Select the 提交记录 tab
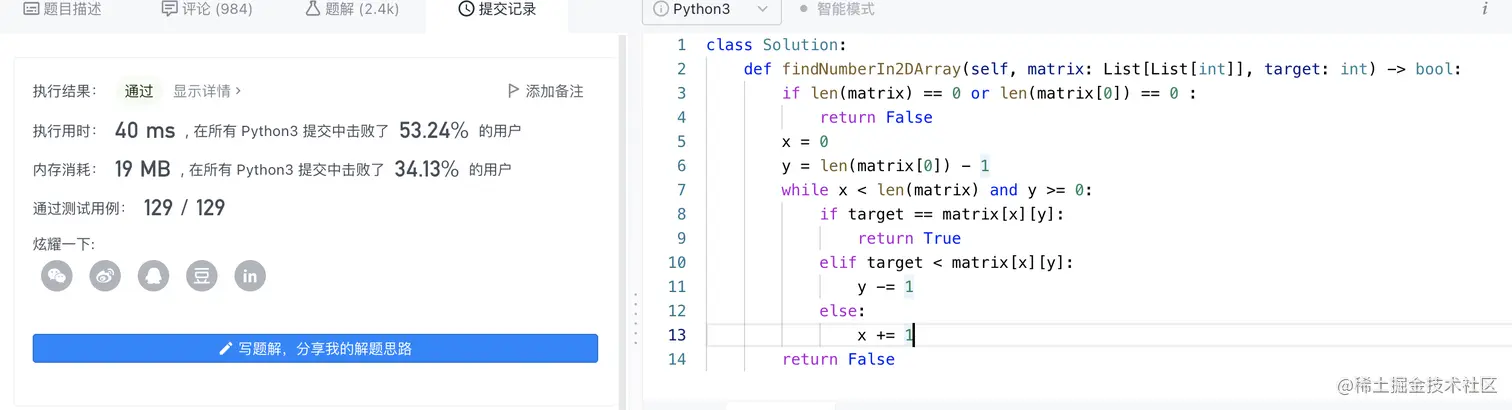The height and width of the screenshot is (410, 1512). [497, 9]
